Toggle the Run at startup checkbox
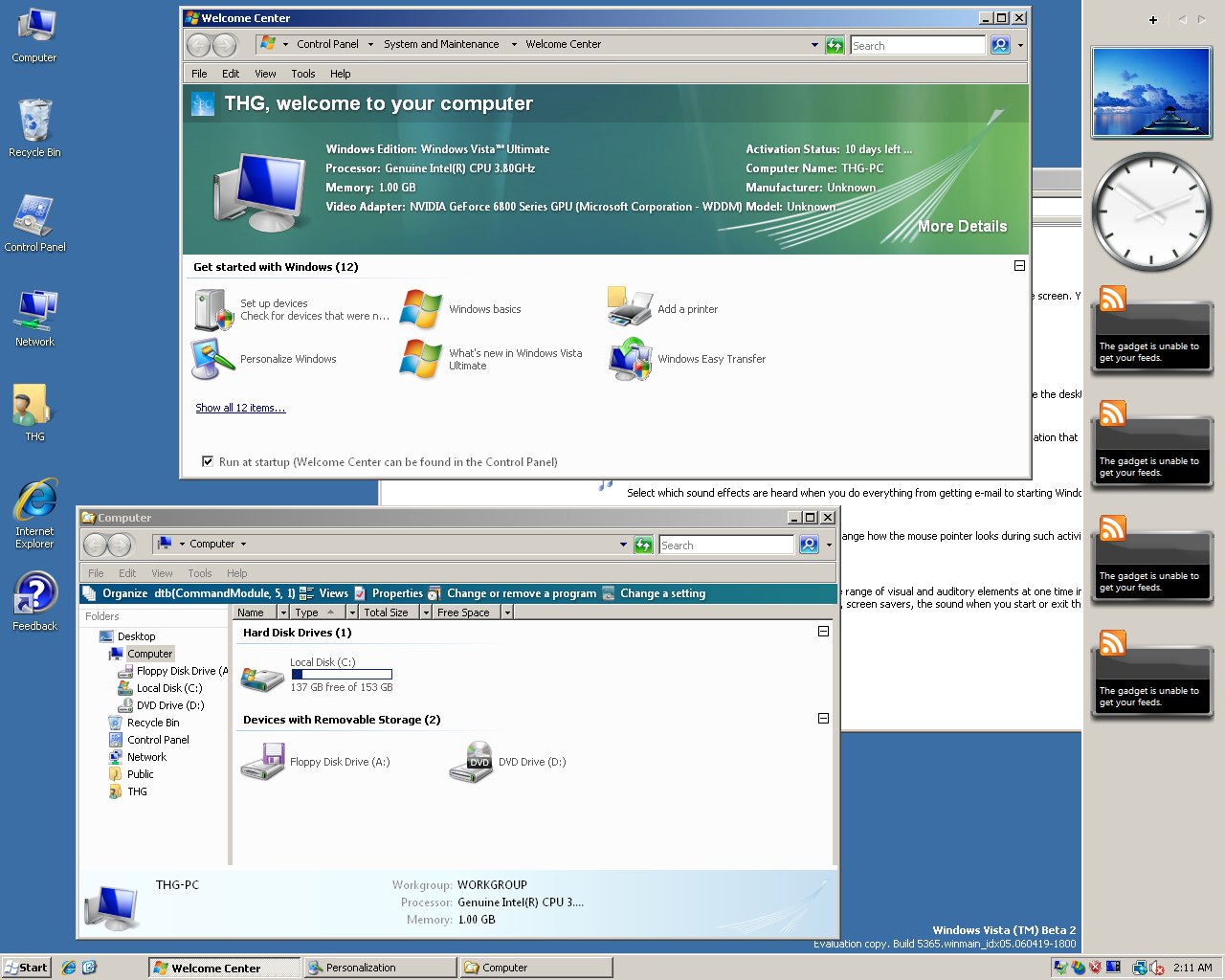The width and height of the screenshot is (1225, 980). (x=208, y=461)
